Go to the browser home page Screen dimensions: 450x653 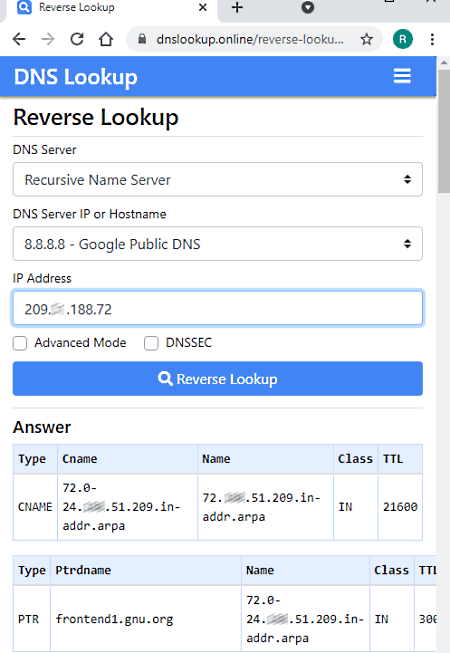click(106, 39)
